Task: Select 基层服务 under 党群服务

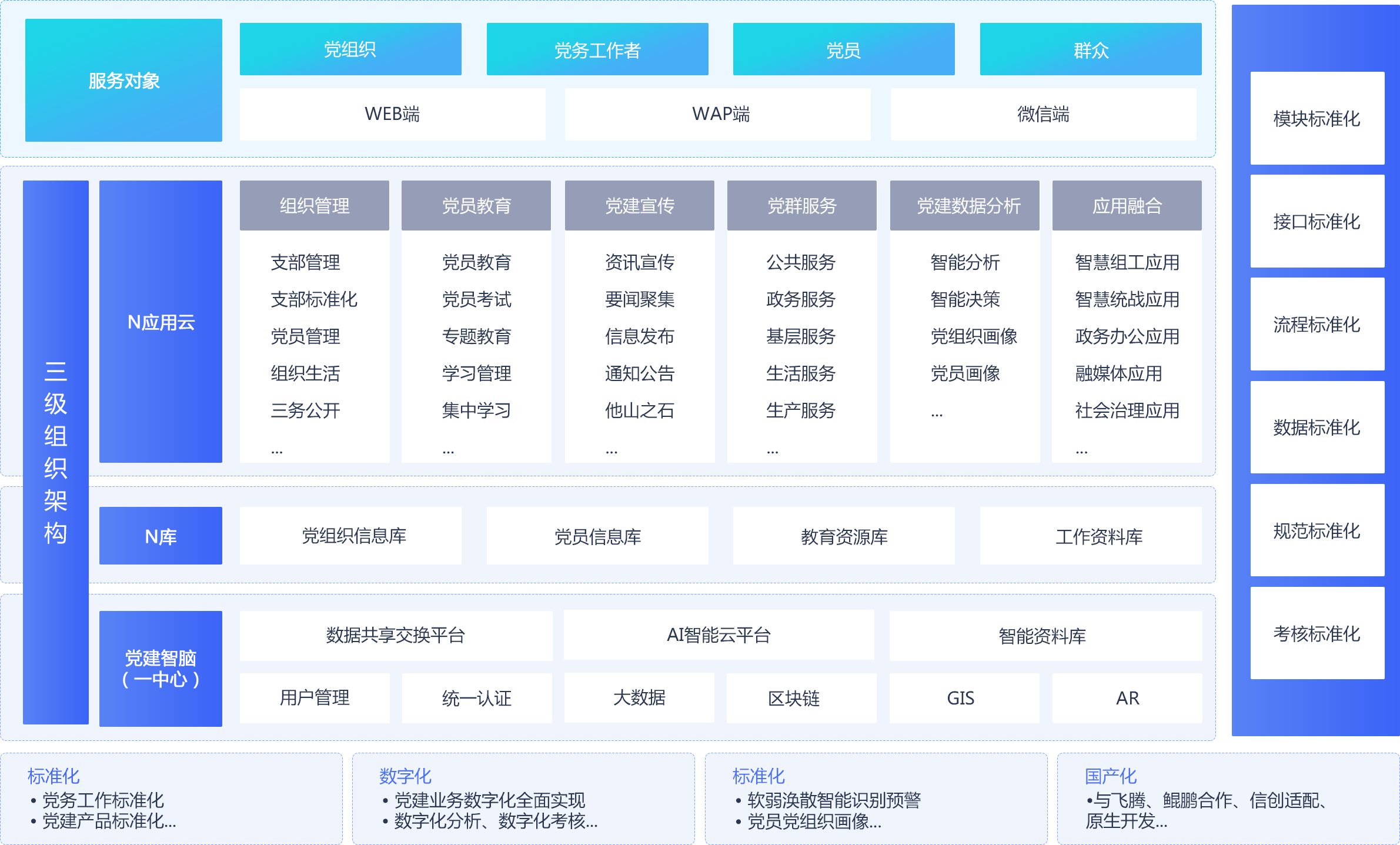Action: 801,336
